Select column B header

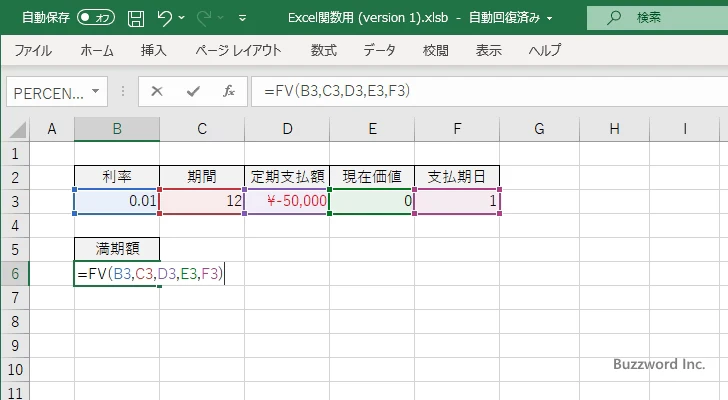(x=117, y=129)
